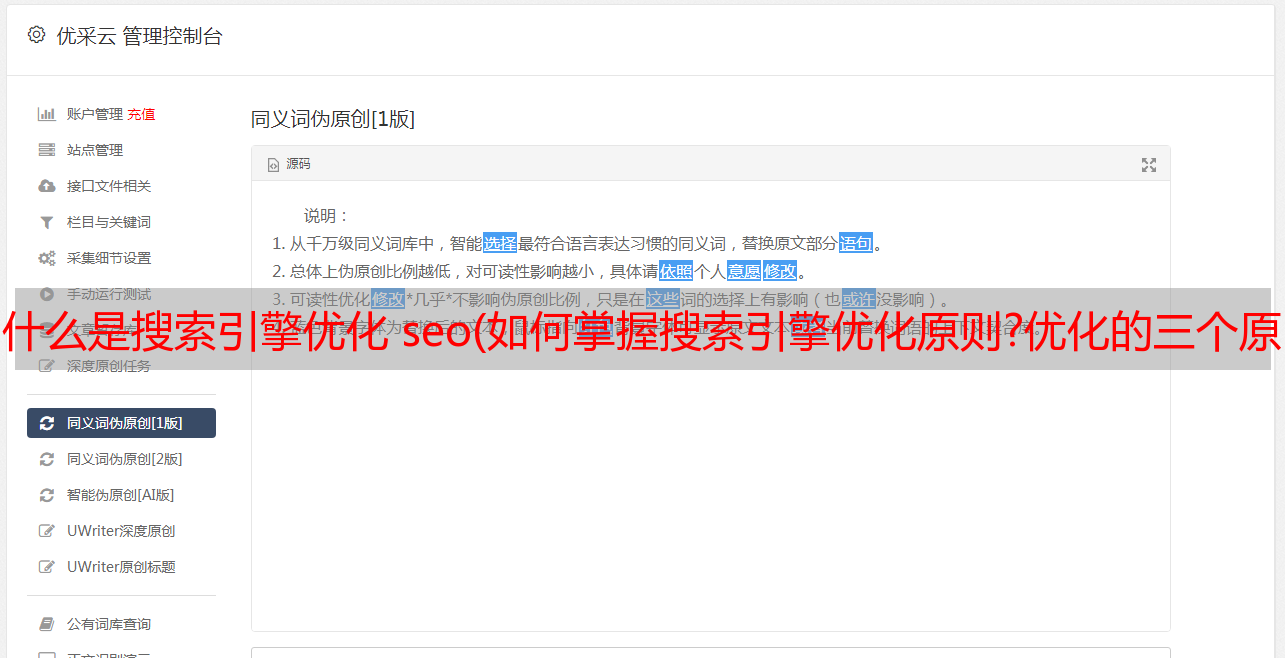Viewport: 1285px width, 658px height.
Task: Open 同义词伪原创[1版] menu item
Action: click(x=121, y=423)
